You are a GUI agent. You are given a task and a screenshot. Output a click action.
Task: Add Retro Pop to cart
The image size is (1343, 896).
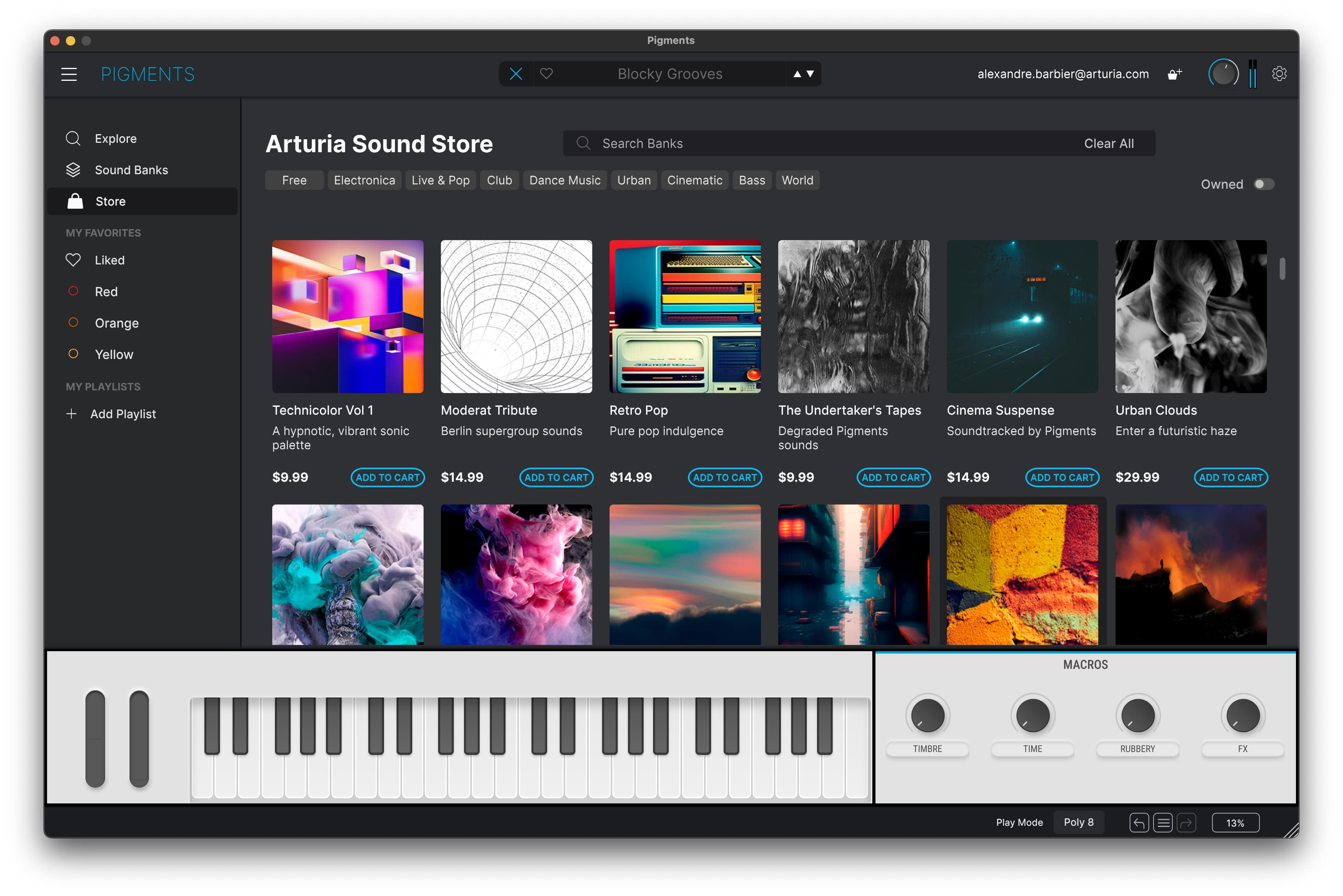point(724,478)
